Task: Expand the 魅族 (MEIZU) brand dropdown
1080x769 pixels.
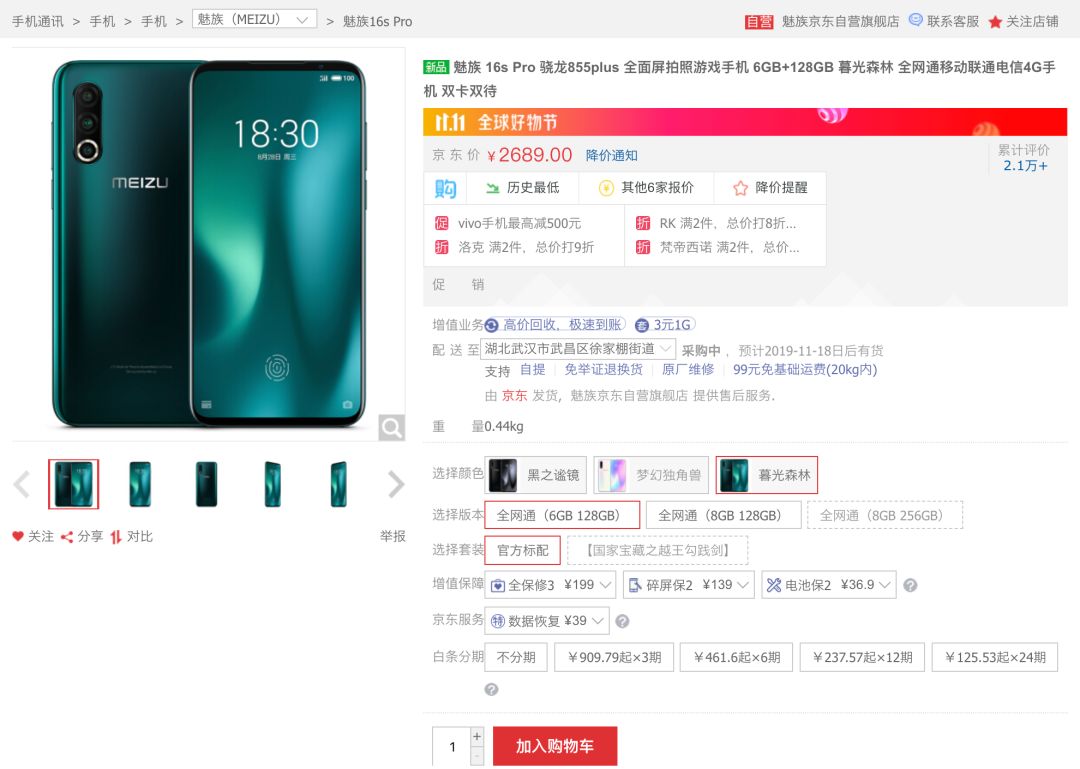Action: click(x=254, y=19)
